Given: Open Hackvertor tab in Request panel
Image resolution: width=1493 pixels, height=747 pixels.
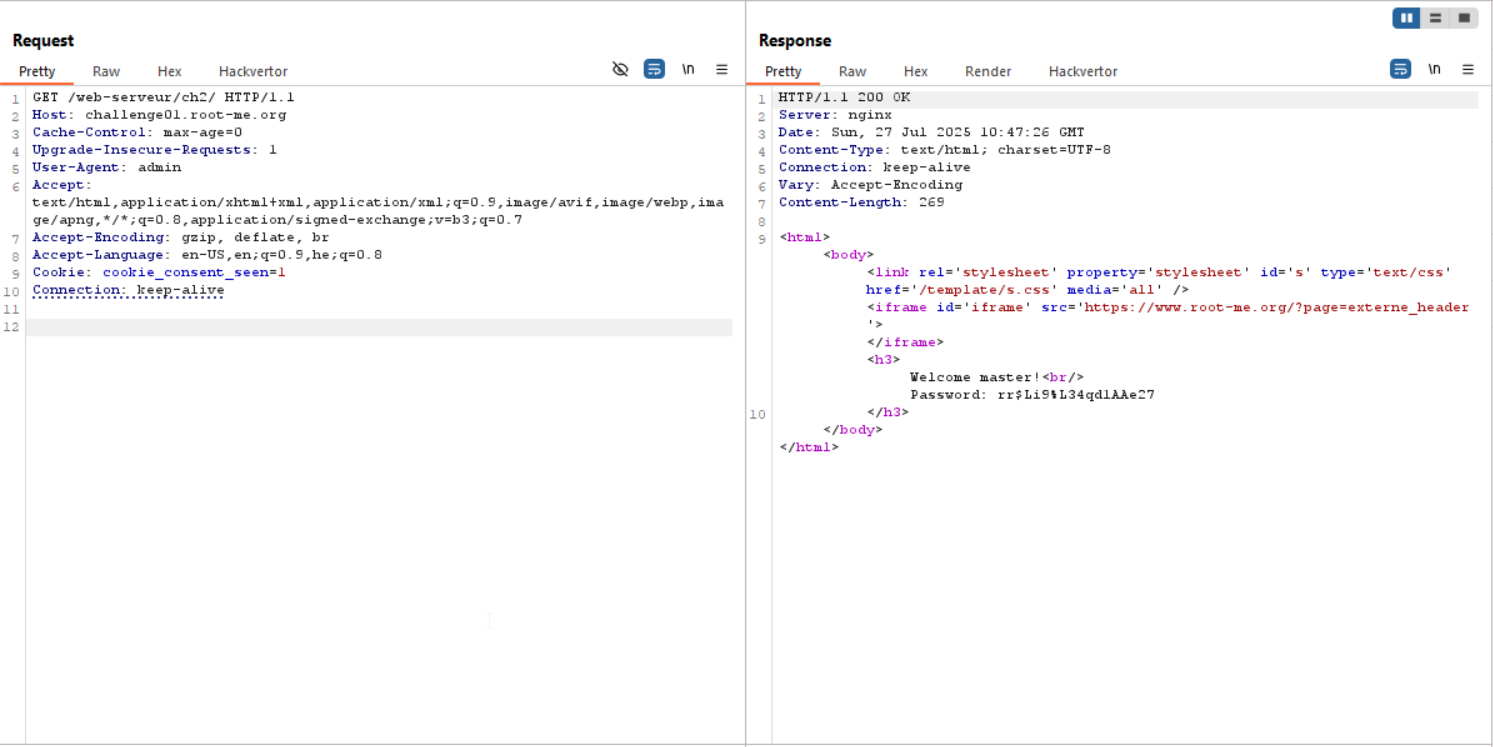Looking at the screenshot, I should click(253, 71).
